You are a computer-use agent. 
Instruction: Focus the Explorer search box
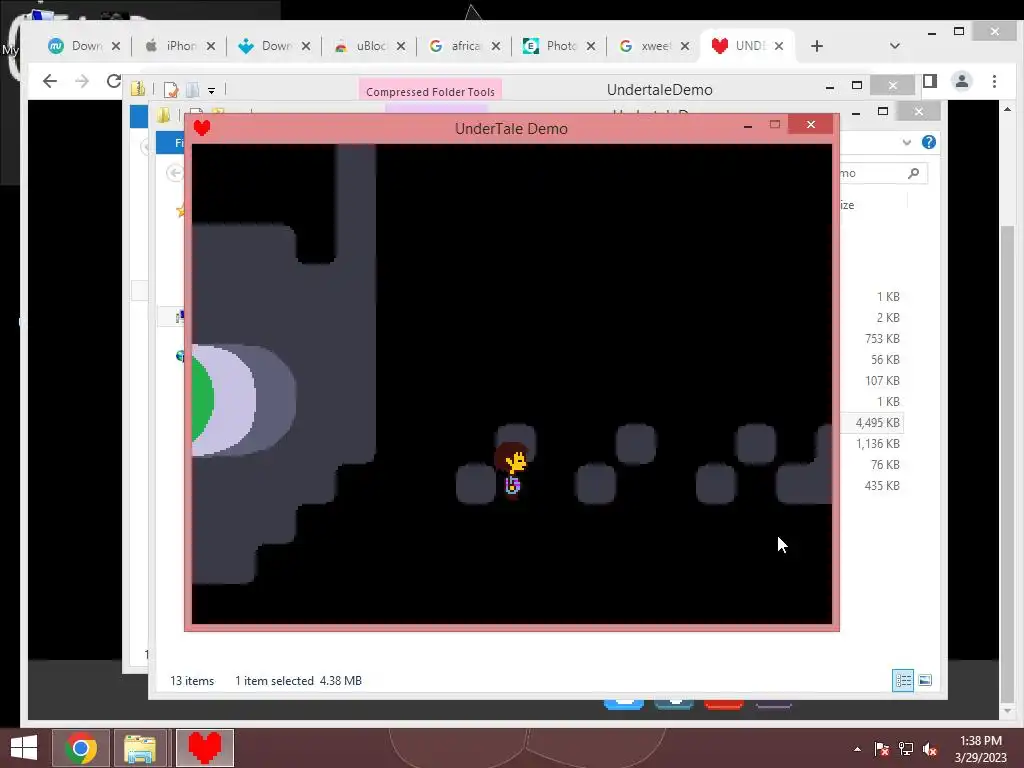tap(883, 173)
